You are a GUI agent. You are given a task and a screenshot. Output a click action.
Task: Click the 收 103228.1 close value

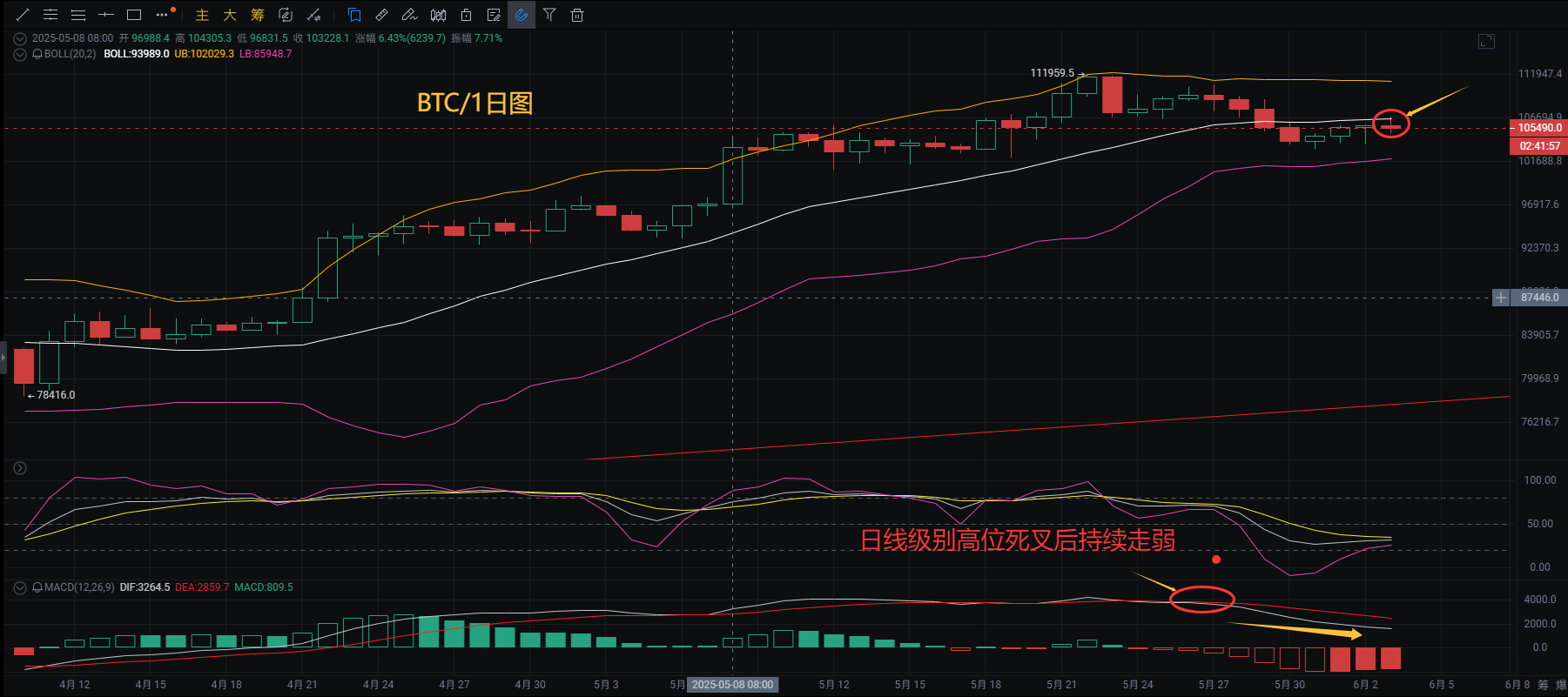(x=321, y=38)
